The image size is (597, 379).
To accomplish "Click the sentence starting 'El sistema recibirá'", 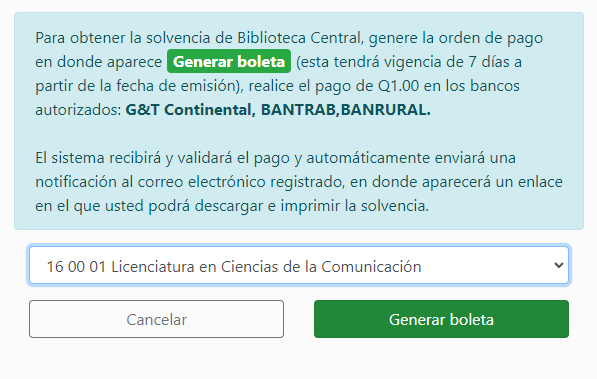I will [299, 182].
